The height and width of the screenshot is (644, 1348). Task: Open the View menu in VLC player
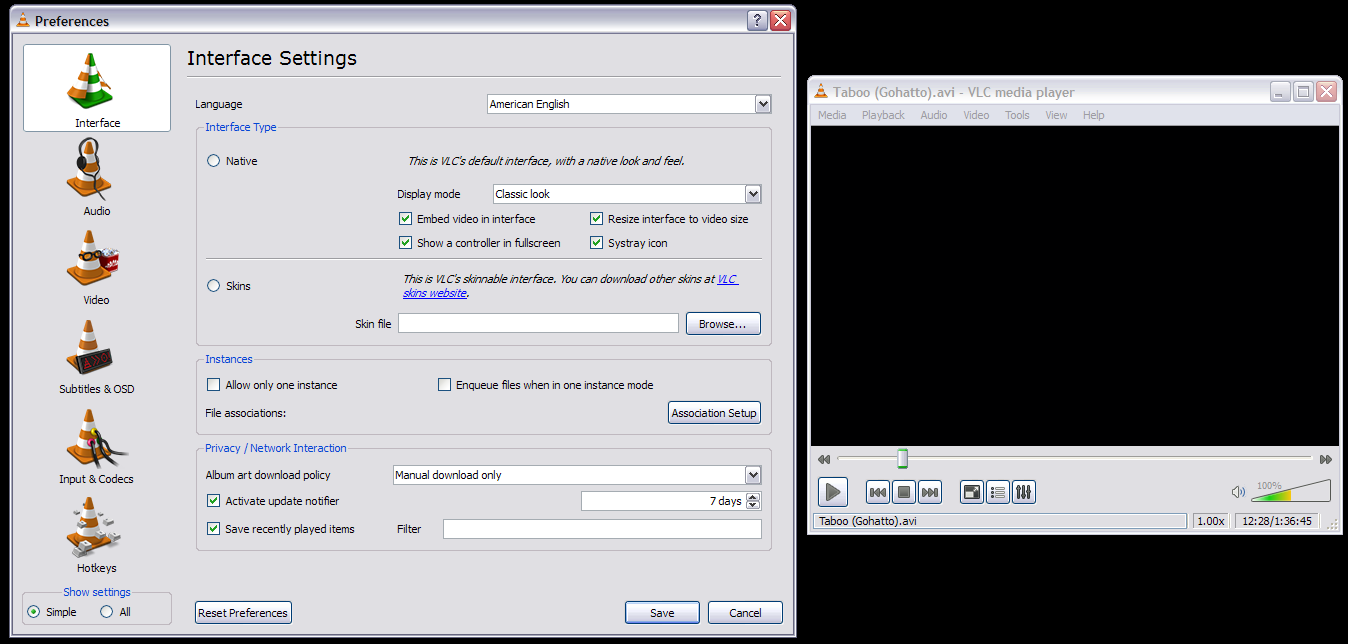click(1056, 115)
